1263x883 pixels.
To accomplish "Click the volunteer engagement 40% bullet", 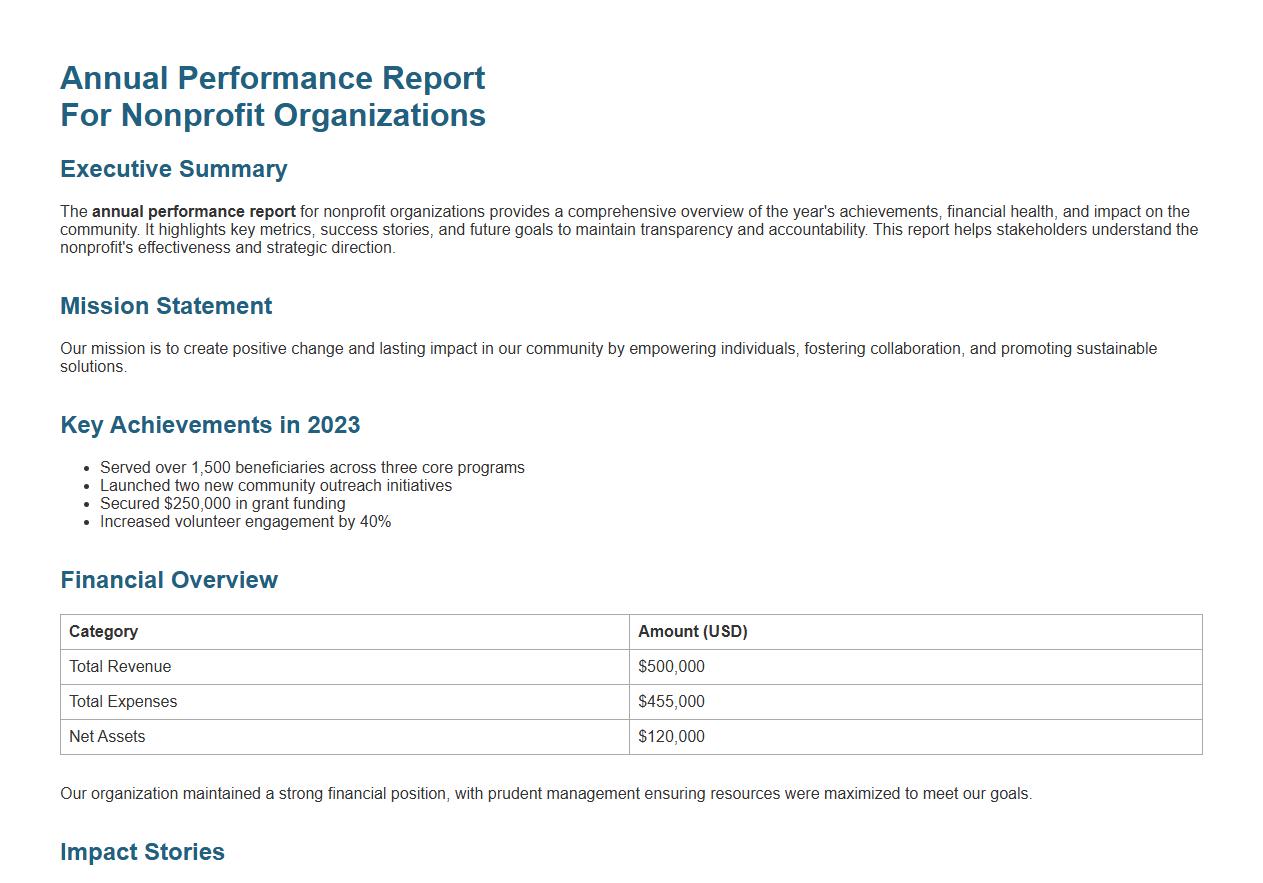I will pyautogui.click(x=245, y=521).
